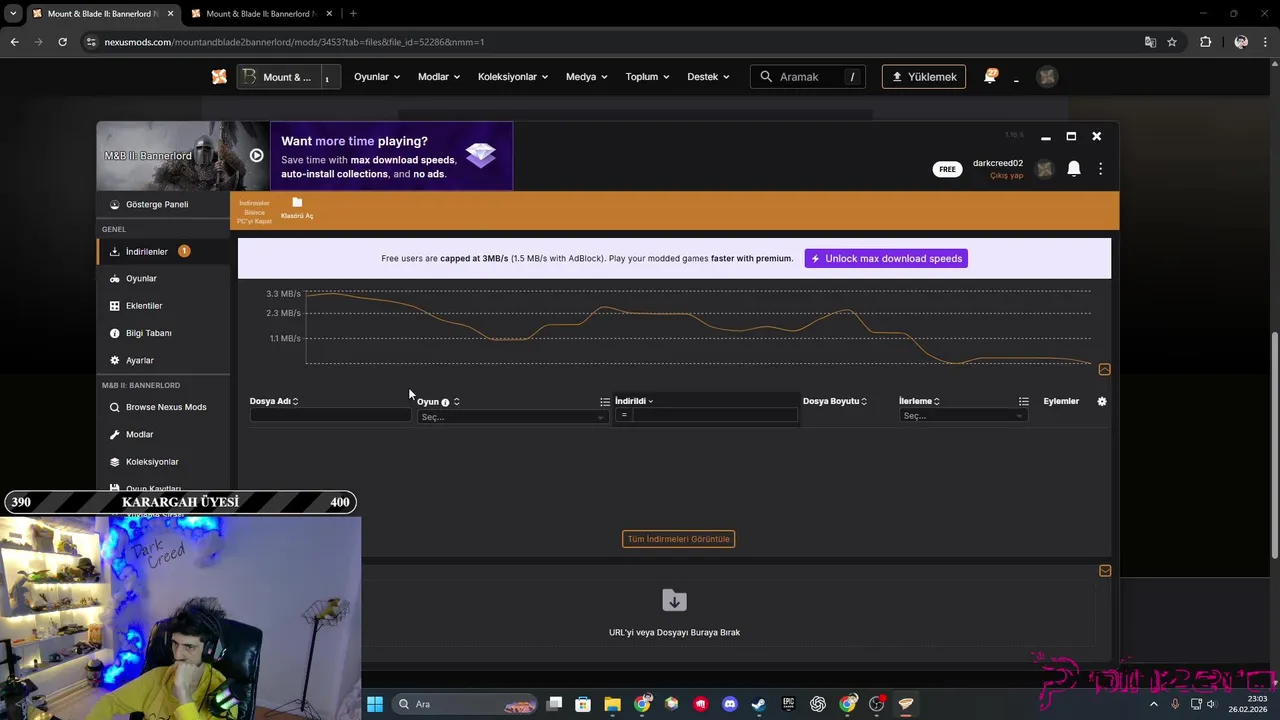Sort downloads by İndirildi column

pos(634,401)
